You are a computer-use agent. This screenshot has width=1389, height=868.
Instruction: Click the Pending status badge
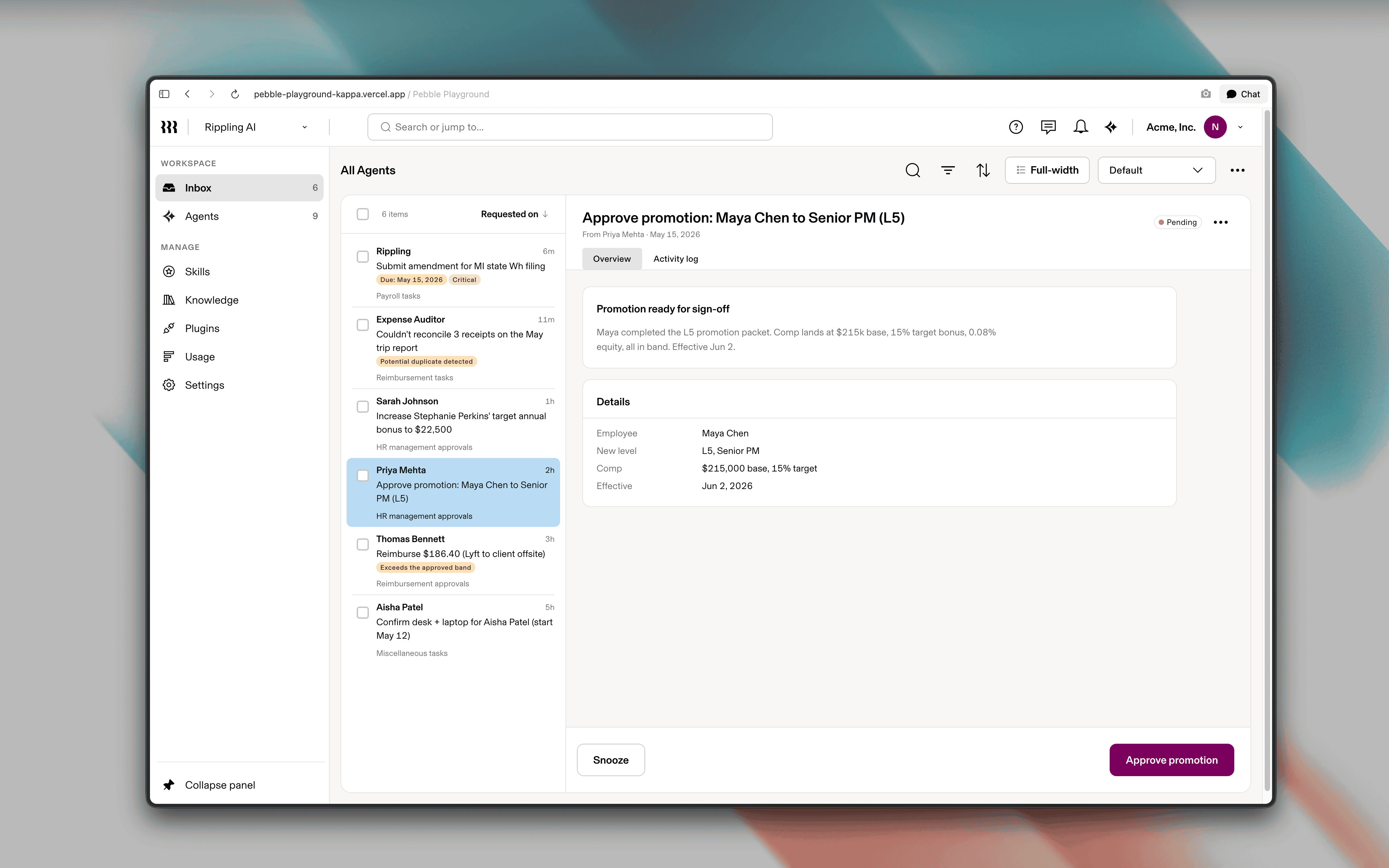click(x=1177, y=222)
